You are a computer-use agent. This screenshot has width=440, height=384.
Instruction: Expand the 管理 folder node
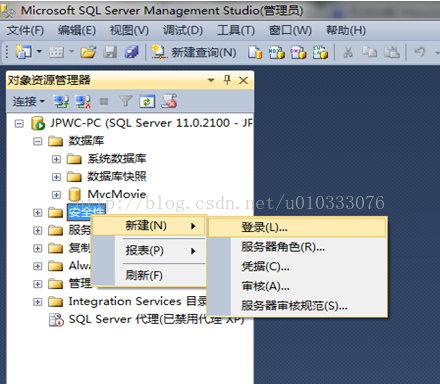38,284
